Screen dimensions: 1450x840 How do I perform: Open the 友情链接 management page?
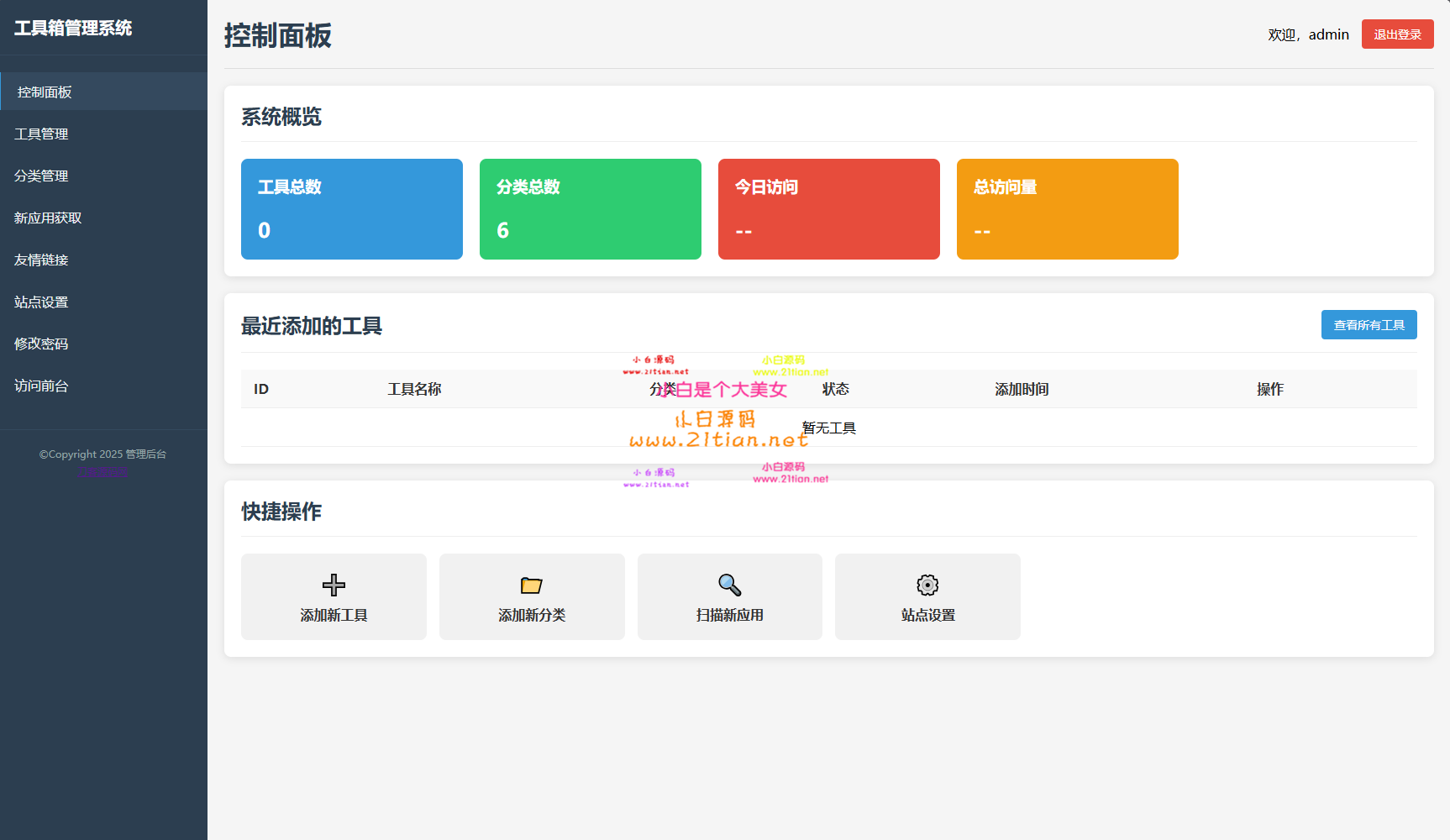click(41, 260)
